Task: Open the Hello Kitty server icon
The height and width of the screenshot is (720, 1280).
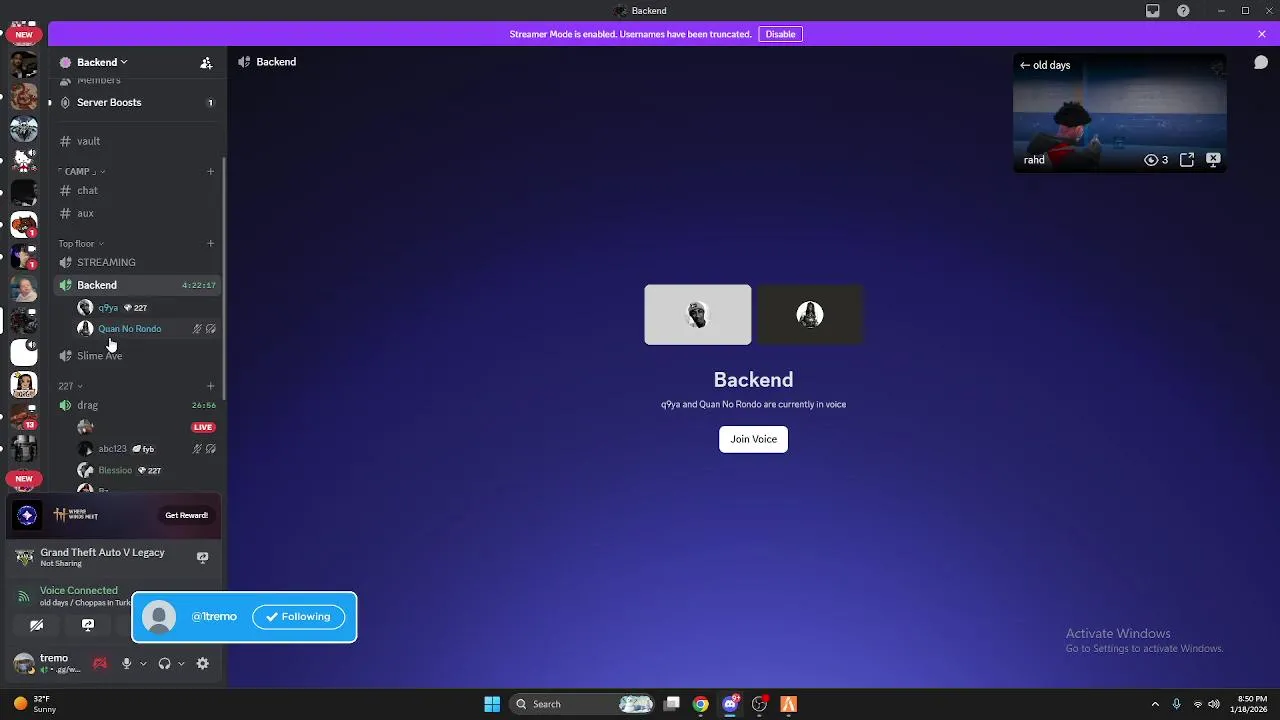Action: [x=24, y=161]
